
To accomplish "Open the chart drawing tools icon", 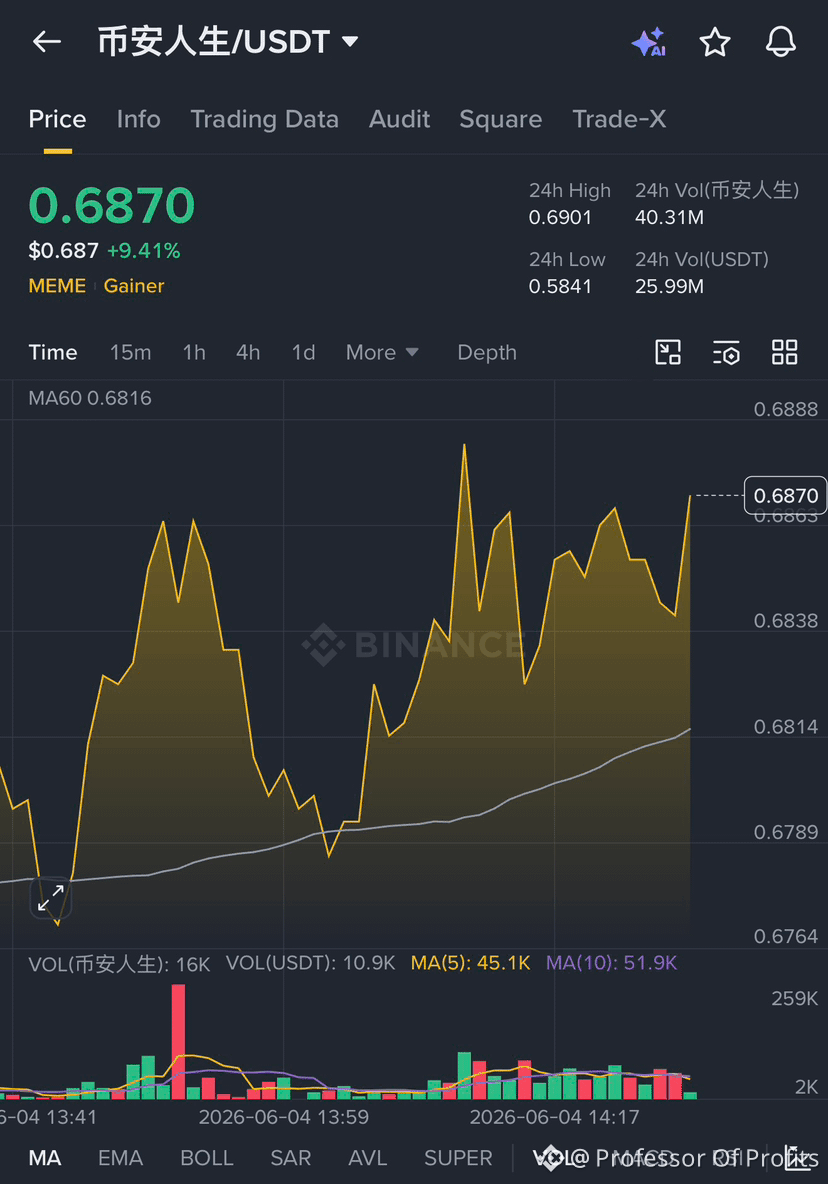I will (x=668, y=353).
